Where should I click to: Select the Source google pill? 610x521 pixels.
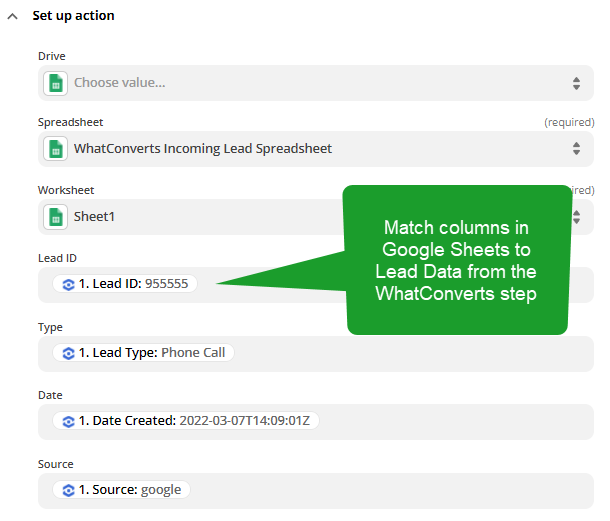point(121,489)
